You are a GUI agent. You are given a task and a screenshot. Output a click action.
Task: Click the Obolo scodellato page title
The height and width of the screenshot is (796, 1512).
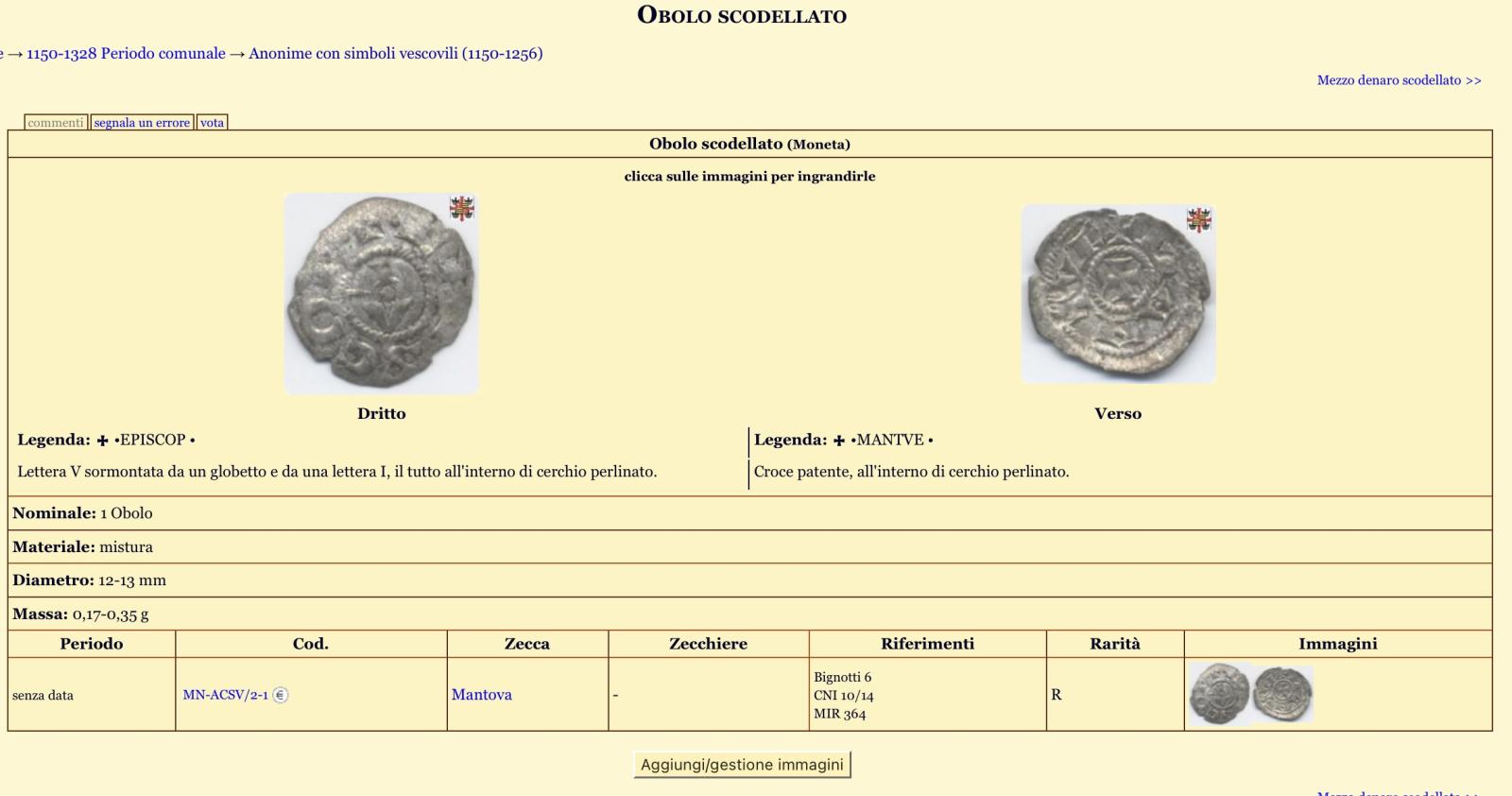coord(742,16)
